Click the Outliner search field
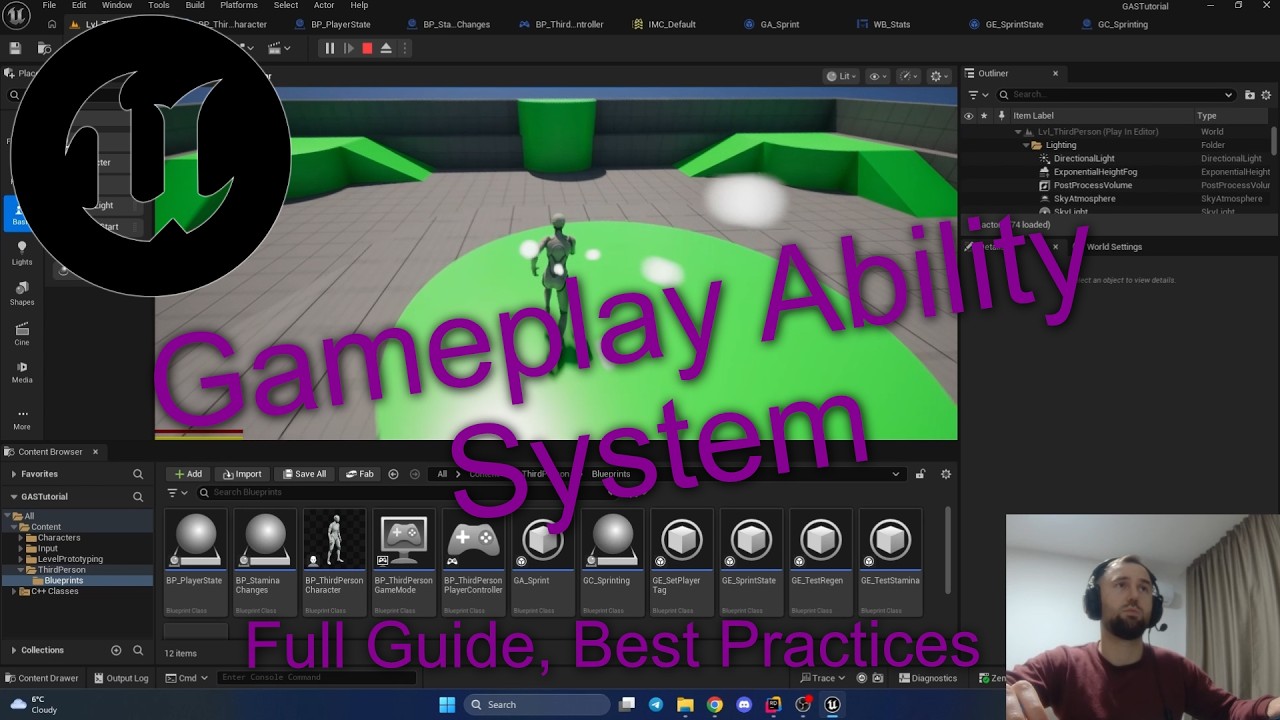The width and height of the screenshot is (1280, 720). click(x=1116, y=95)
